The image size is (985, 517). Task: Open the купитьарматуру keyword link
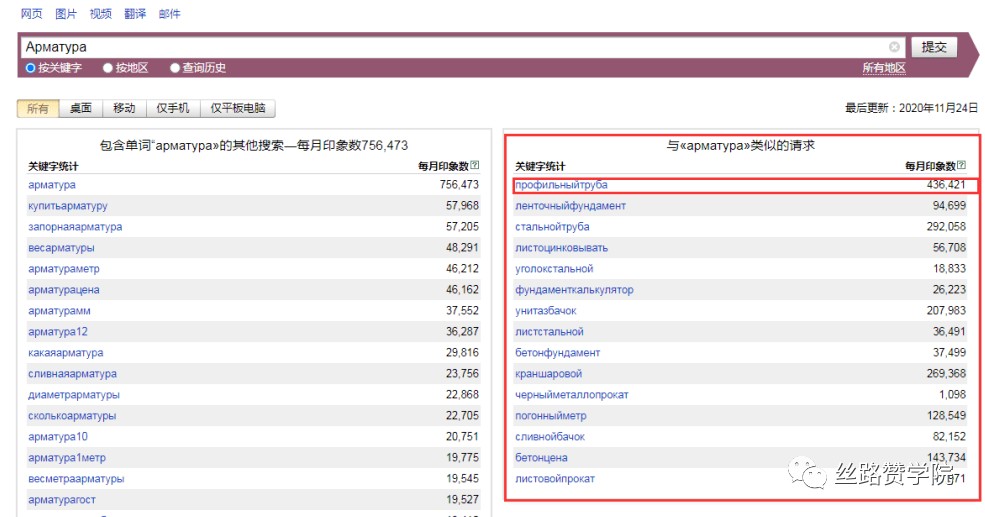tap(67, 206)
